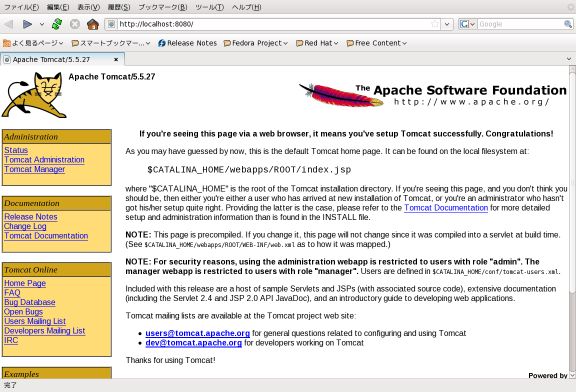Open the ヘルプ(H) menu
576x392 pixels.
(246, 7)
